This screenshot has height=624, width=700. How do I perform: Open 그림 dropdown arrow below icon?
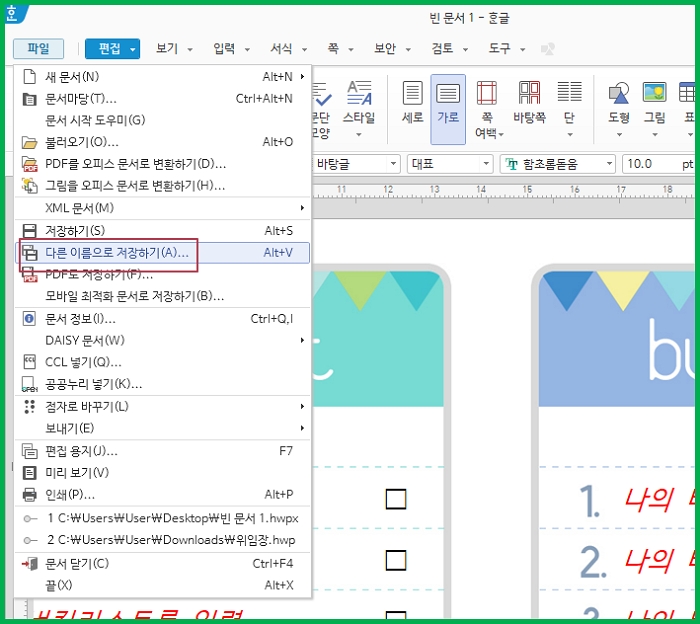coord(654,134)
